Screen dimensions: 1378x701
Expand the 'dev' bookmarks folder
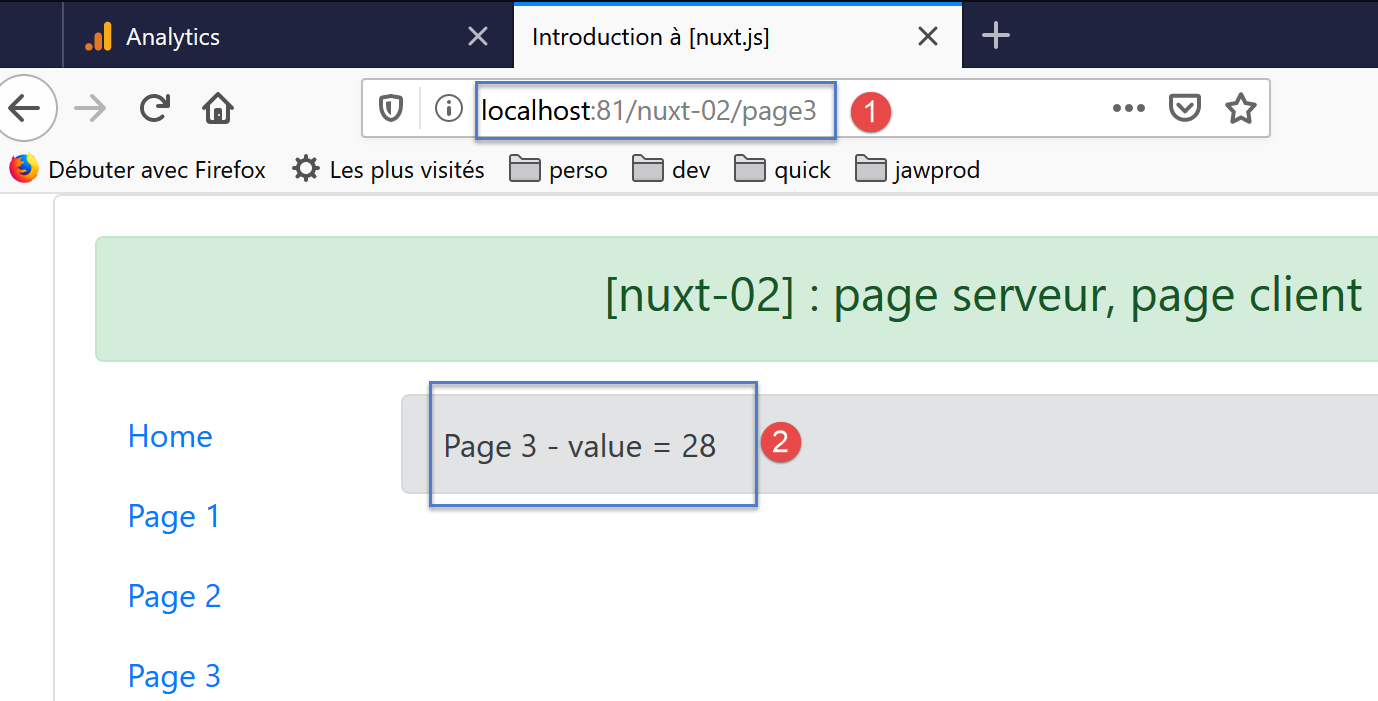click(672, 170)
